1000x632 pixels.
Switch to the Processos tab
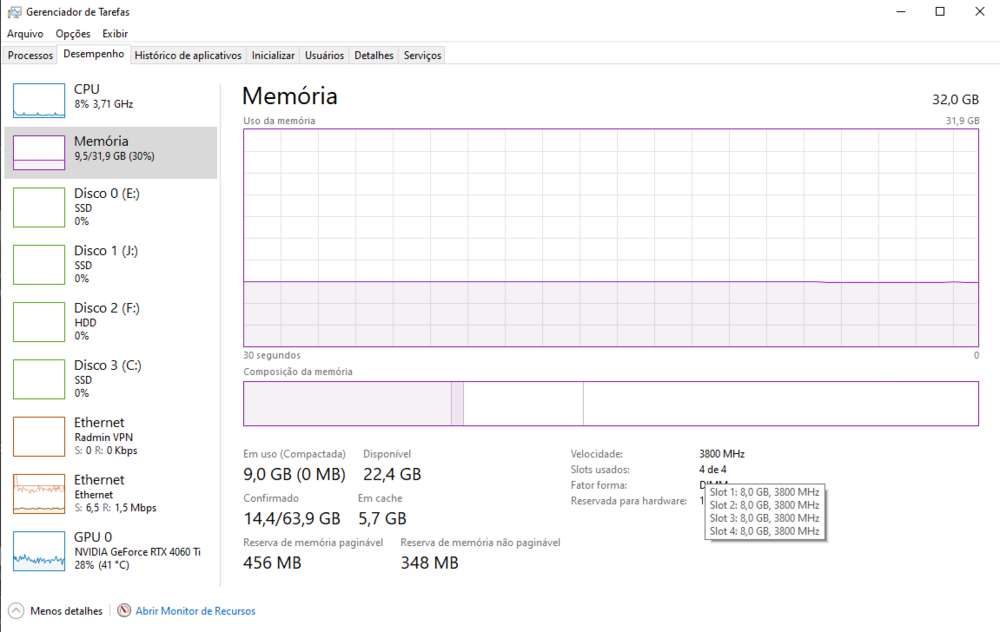pyautogui.click(x=30, y=56)
